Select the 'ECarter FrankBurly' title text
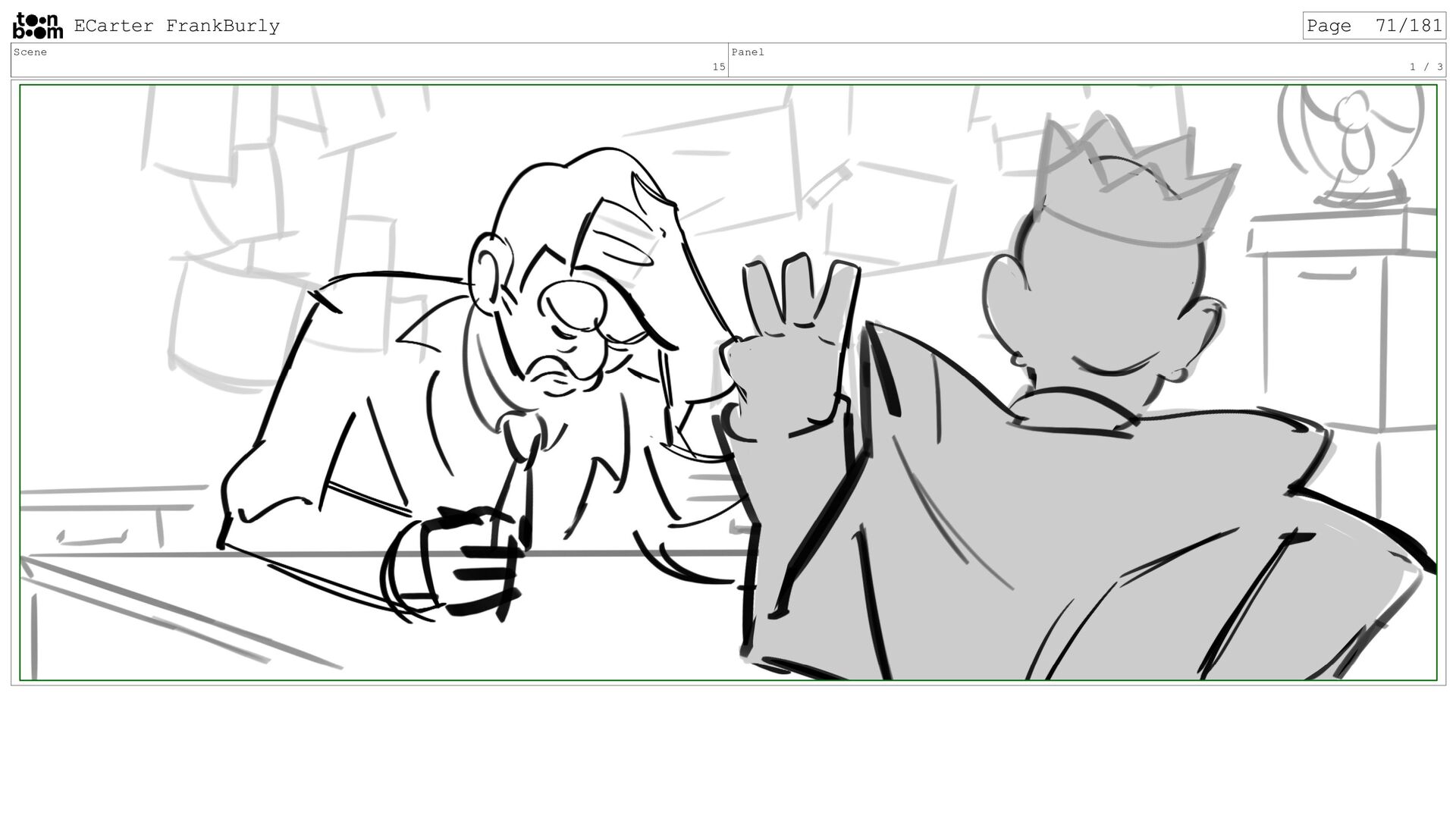The image size is (1456, 819). (177, 26)
